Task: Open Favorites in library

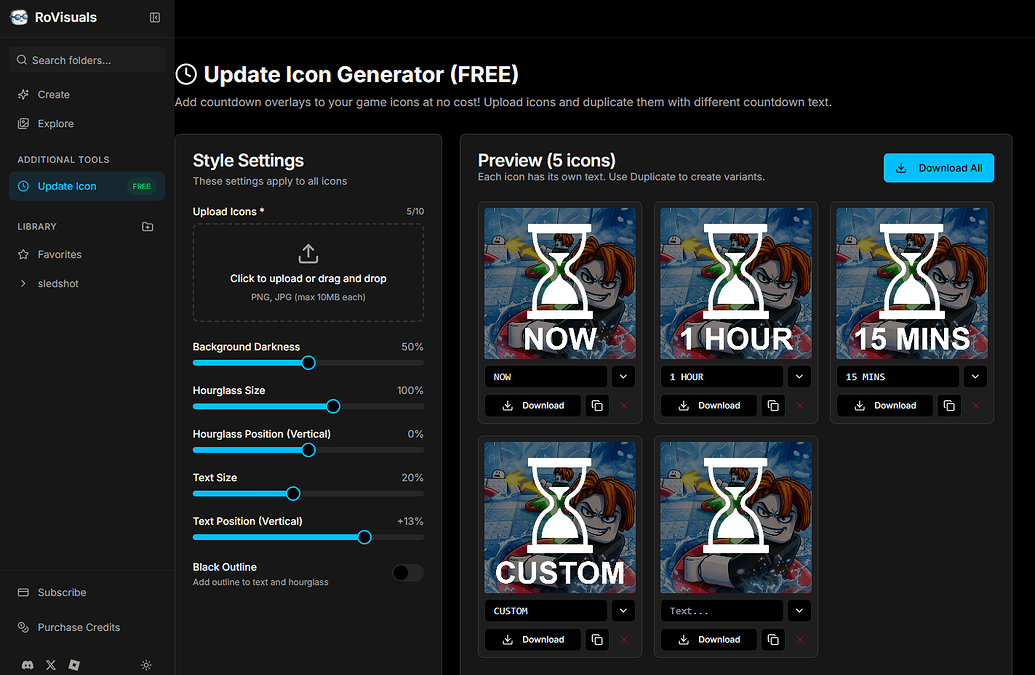Action: 87,254
